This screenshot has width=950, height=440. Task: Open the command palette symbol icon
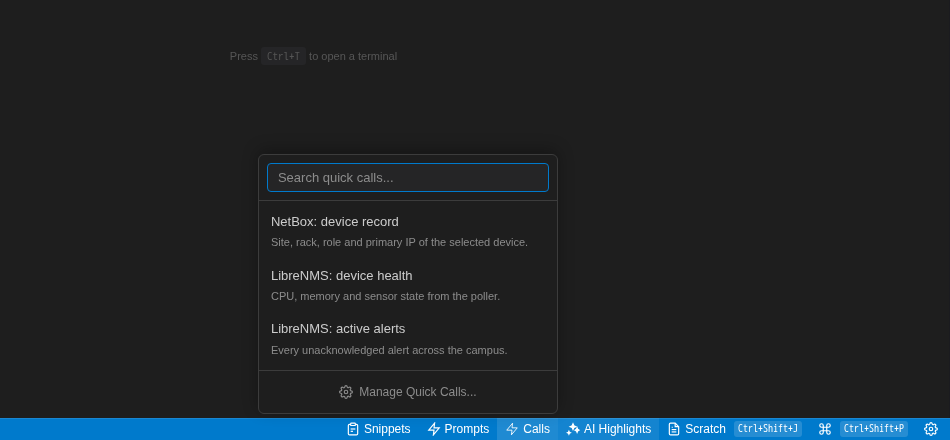tap(825, 429)
